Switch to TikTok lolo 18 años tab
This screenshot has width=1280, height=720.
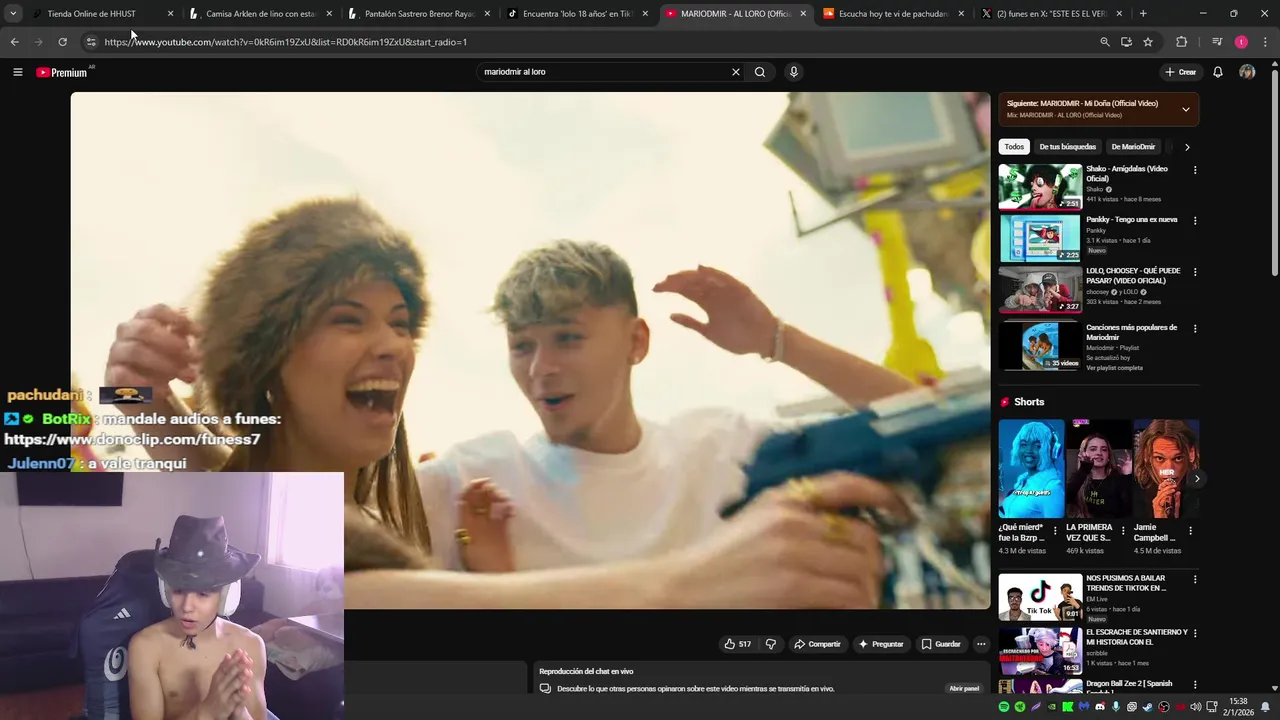[x=577, y=14]
